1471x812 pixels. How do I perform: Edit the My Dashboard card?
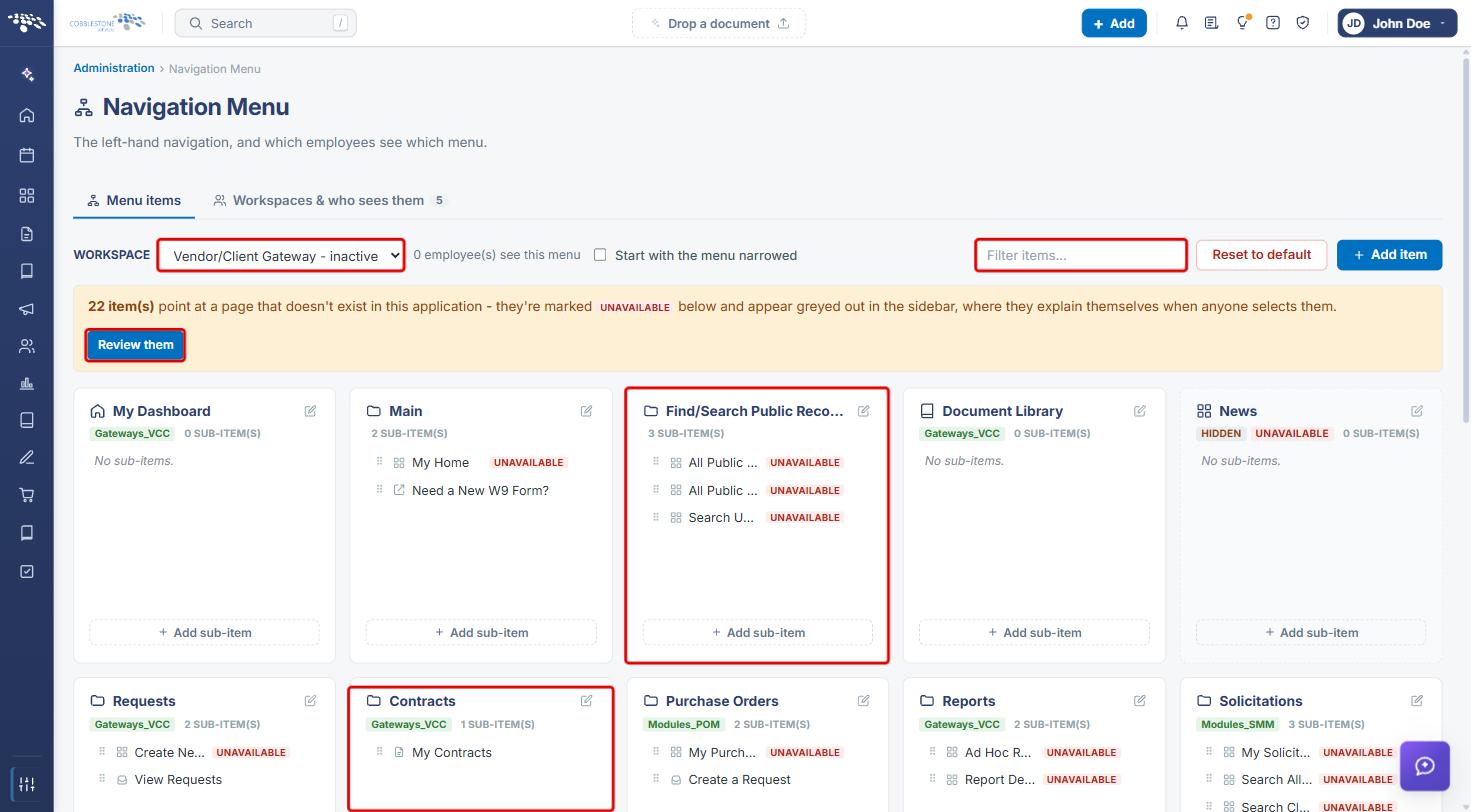(x=310, y=411)
